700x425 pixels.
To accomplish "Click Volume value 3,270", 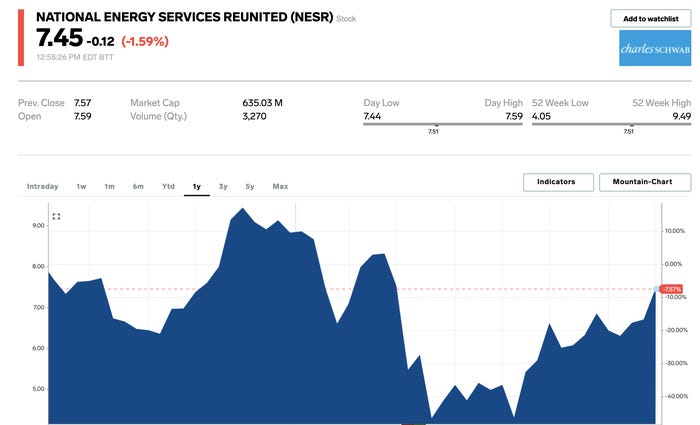I will (x=254, y=117).
